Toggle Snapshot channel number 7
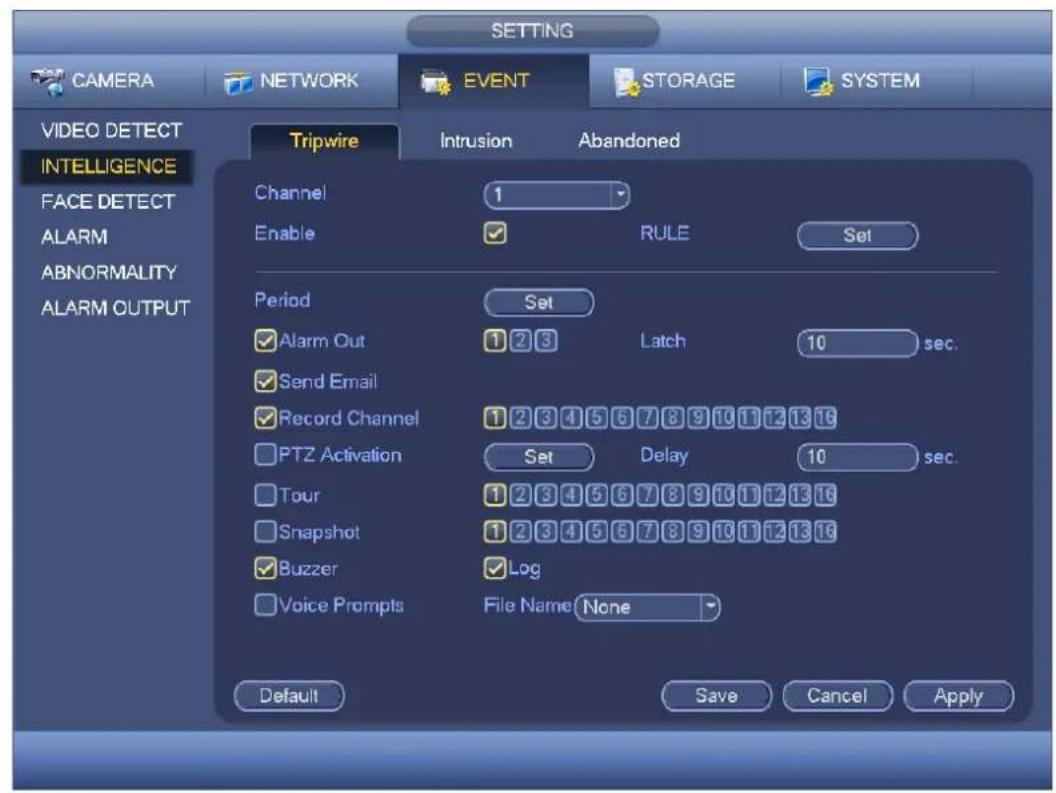 pos(647,532)
